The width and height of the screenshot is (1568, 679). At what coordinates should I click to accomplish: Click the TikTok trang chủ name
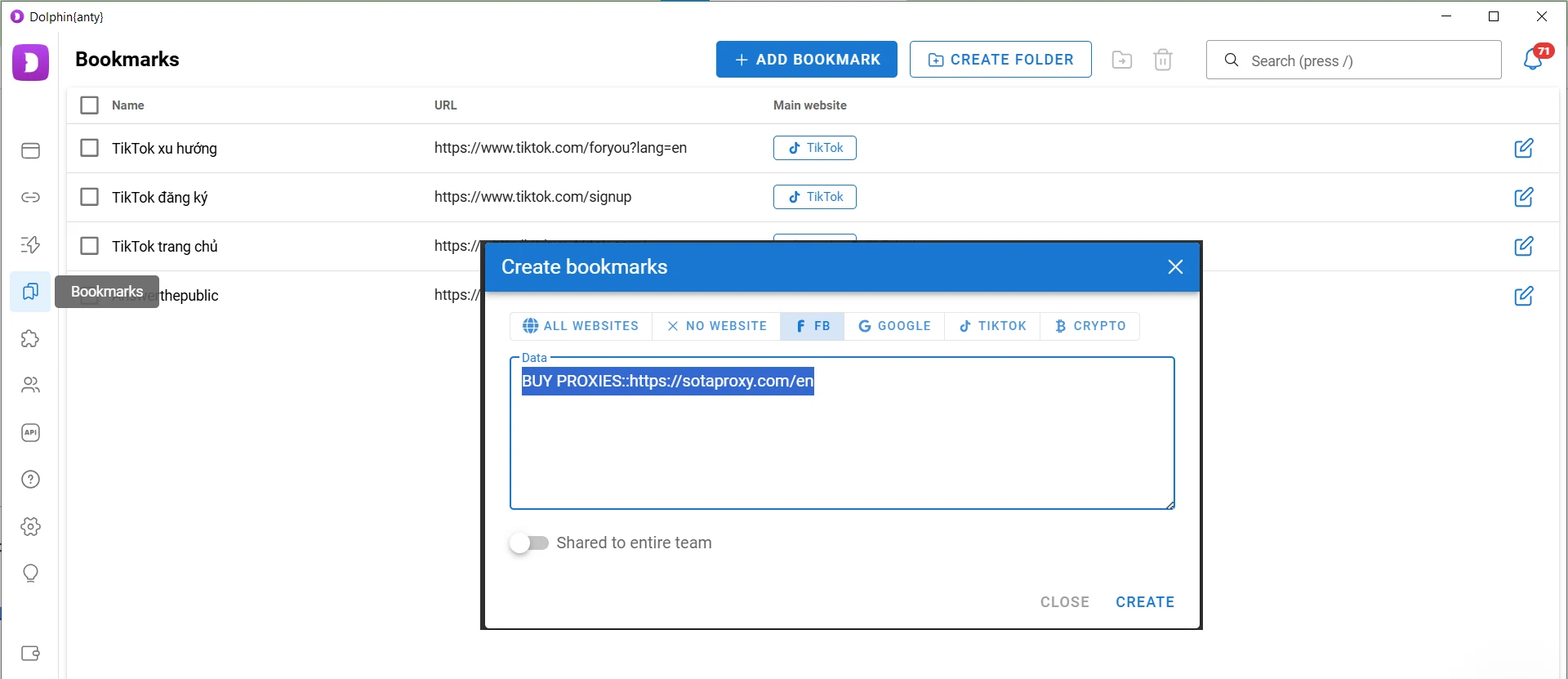(x=165, y=247)
